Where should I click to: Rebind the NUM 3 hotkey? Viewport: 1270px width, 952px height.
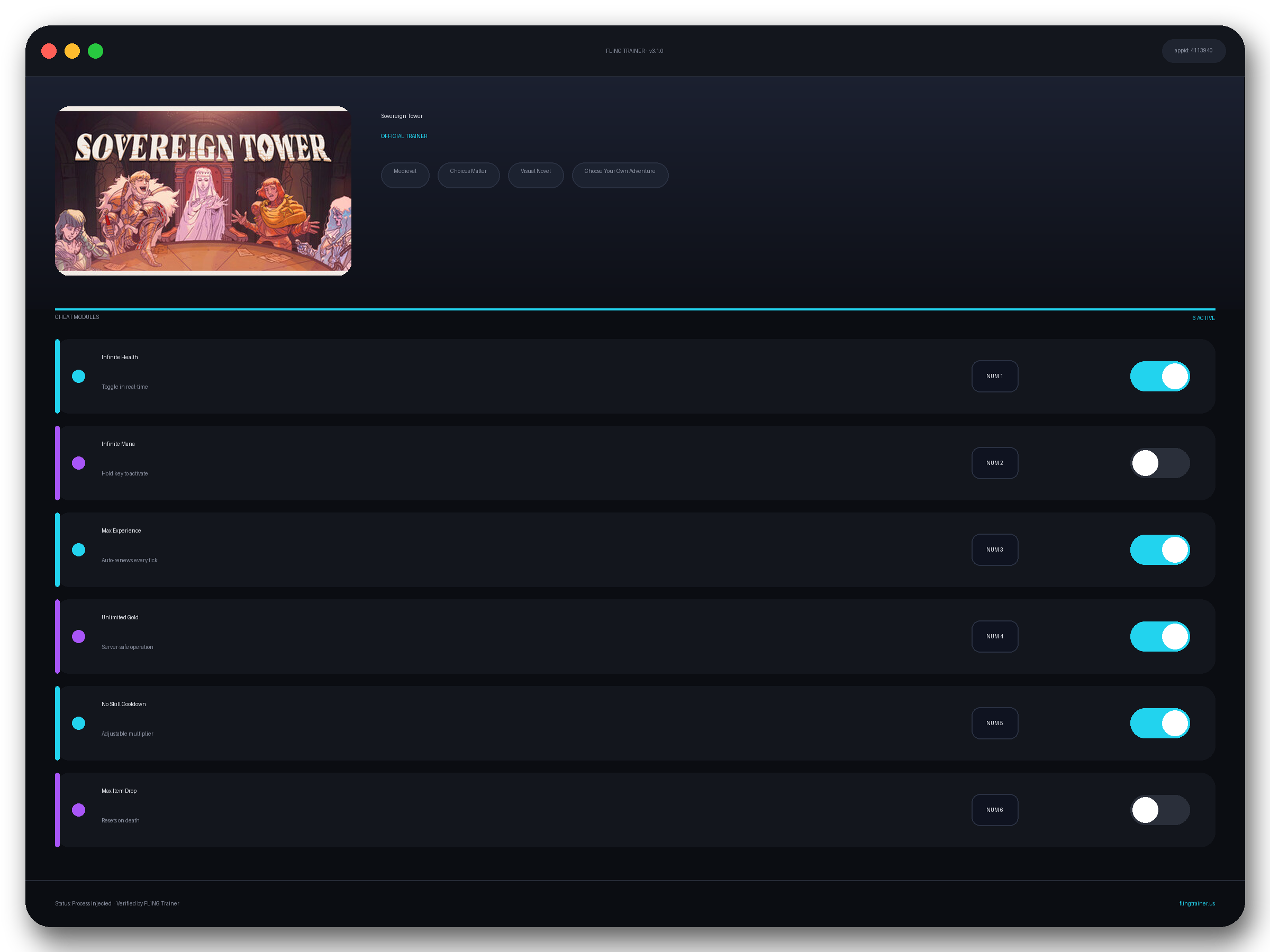[994, 550]
